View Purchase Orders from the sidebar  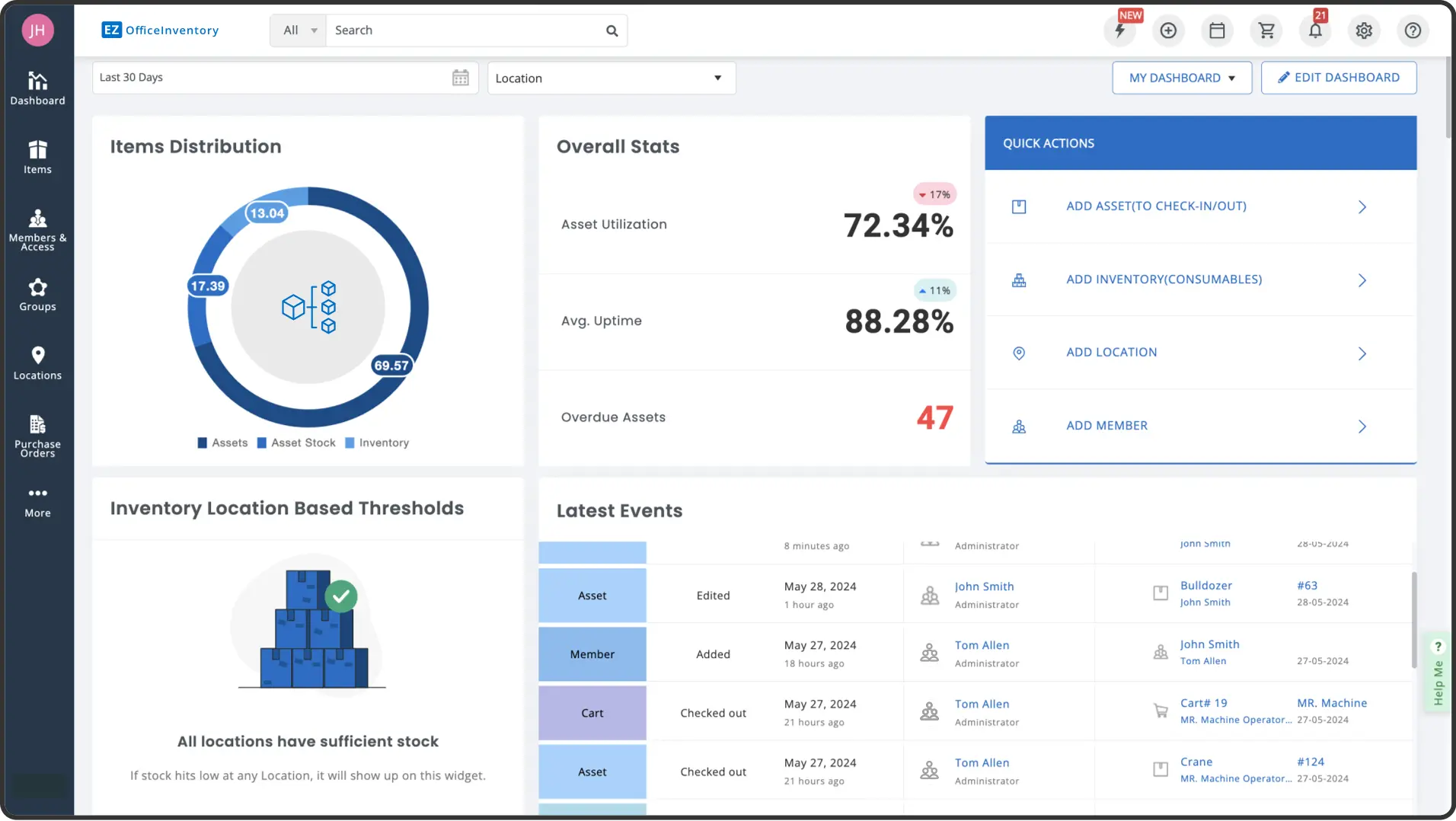(x=37, y=434)
